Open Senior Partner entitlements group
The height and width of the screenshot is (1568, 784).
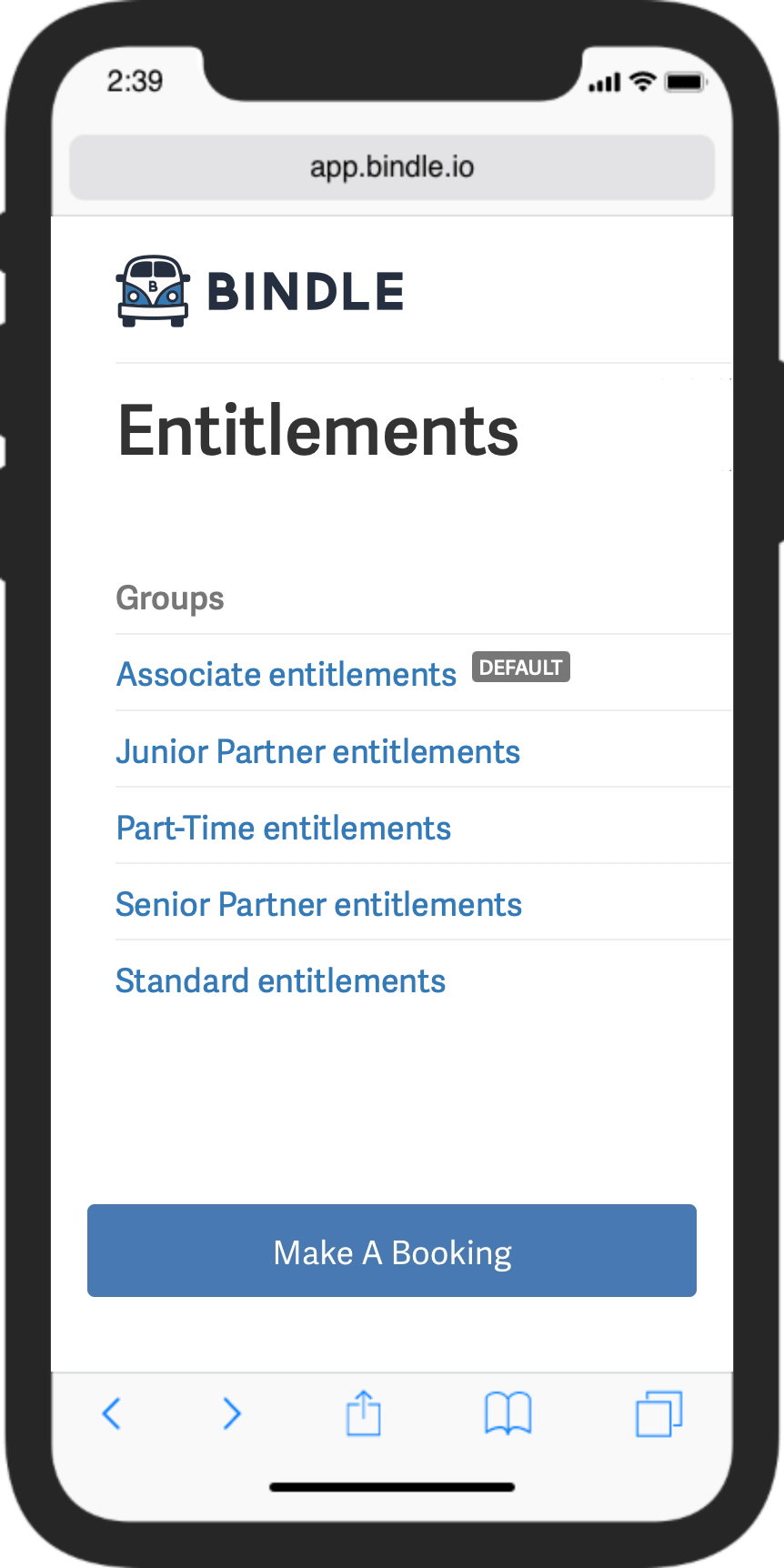click(x=318, y=905)
